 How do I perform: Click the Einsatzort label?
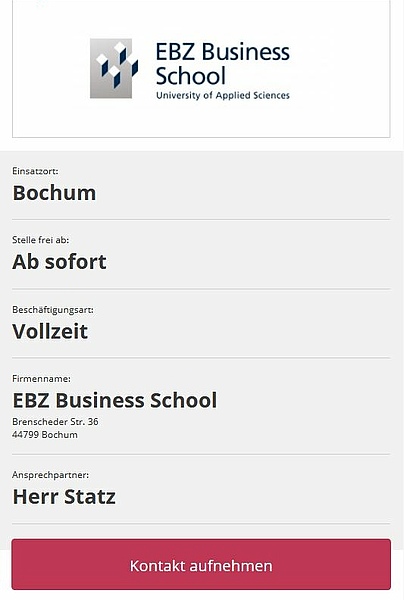35,171
